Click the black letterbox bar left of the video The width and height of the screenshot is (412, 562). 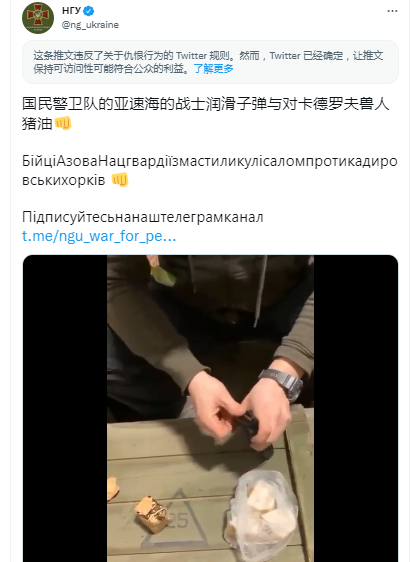click(x=65, y=408)
